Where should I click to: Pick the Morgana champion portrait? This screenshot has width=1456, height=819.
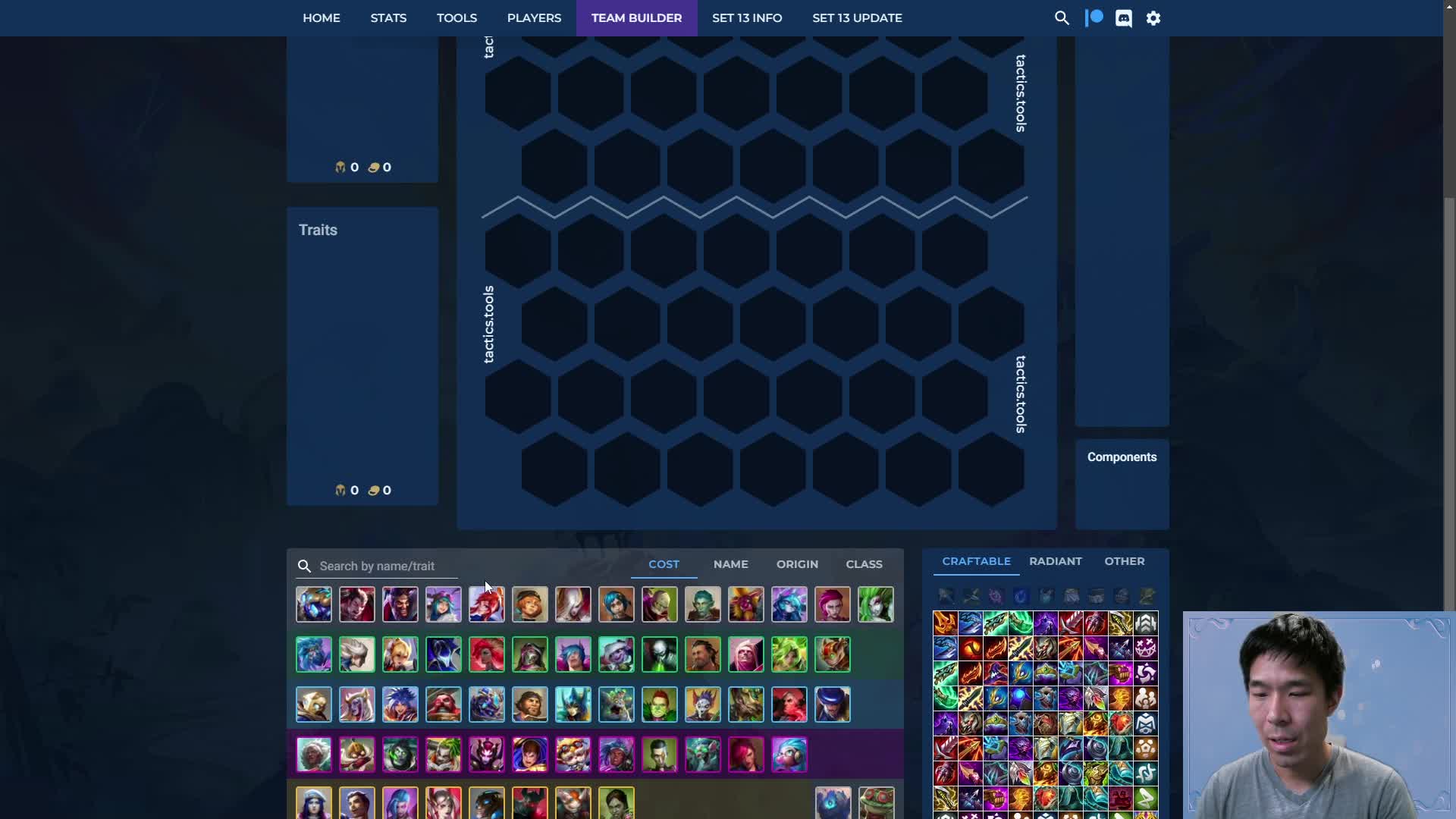(x=573, y=604)
